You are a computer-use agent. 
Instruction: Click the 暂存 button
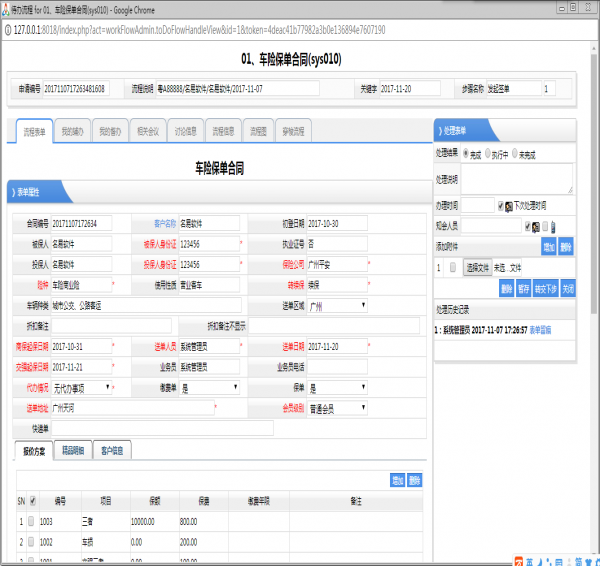tap(524, 288)
